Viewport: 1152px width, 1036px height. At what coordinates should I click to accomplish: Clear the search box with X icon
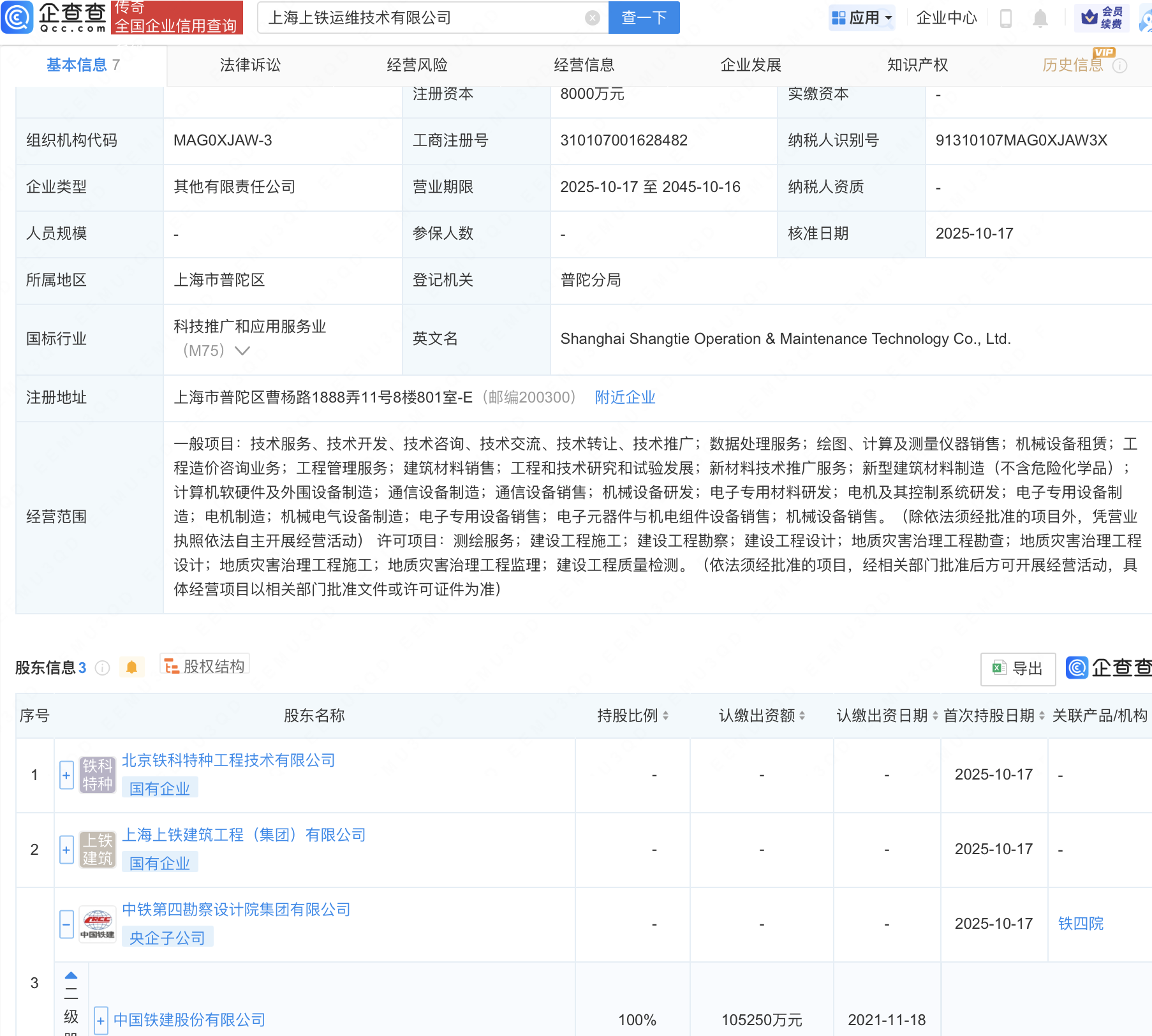592,18
